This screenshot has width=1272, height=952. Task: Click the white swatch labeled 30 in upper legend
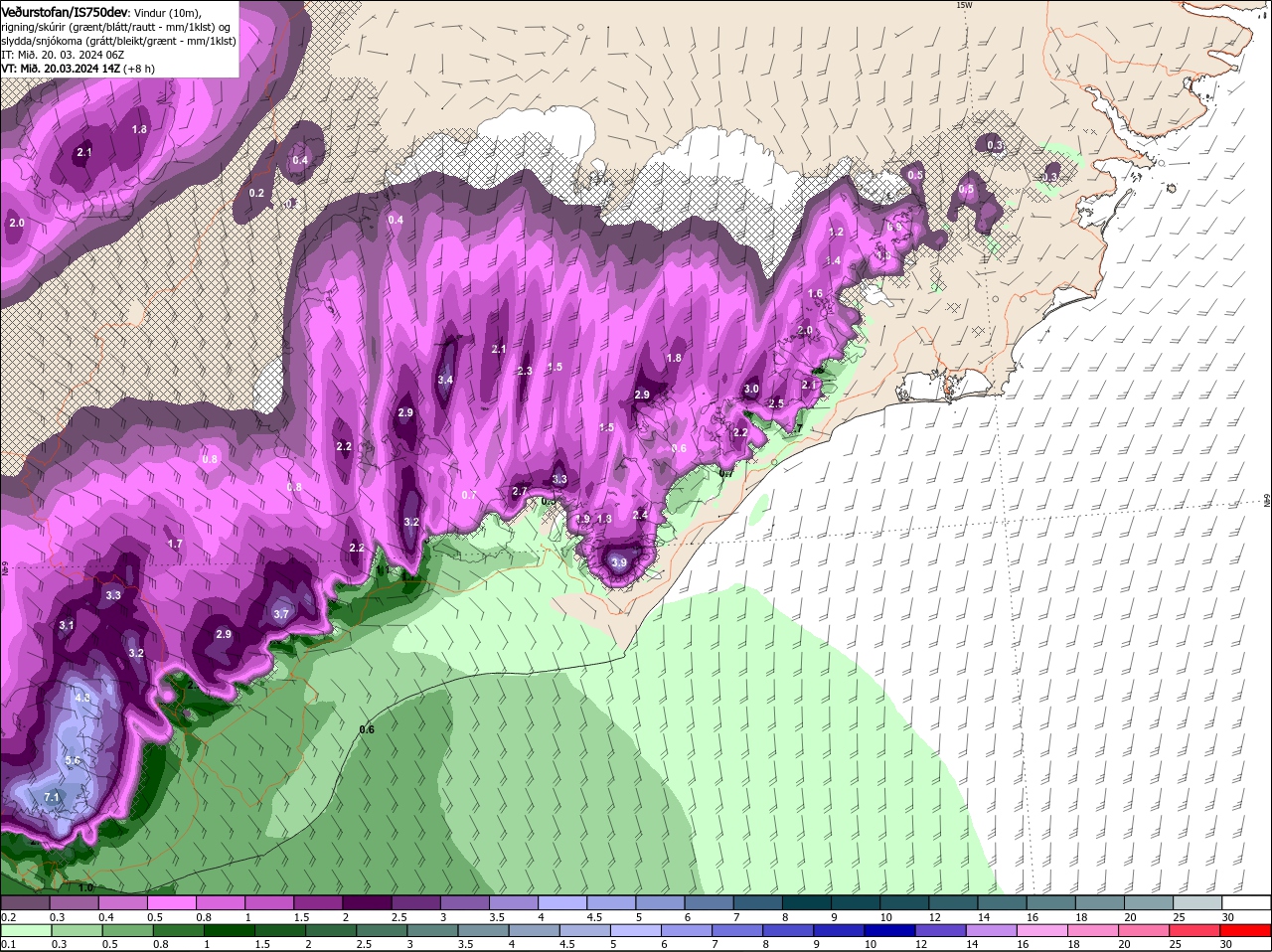1247,901
